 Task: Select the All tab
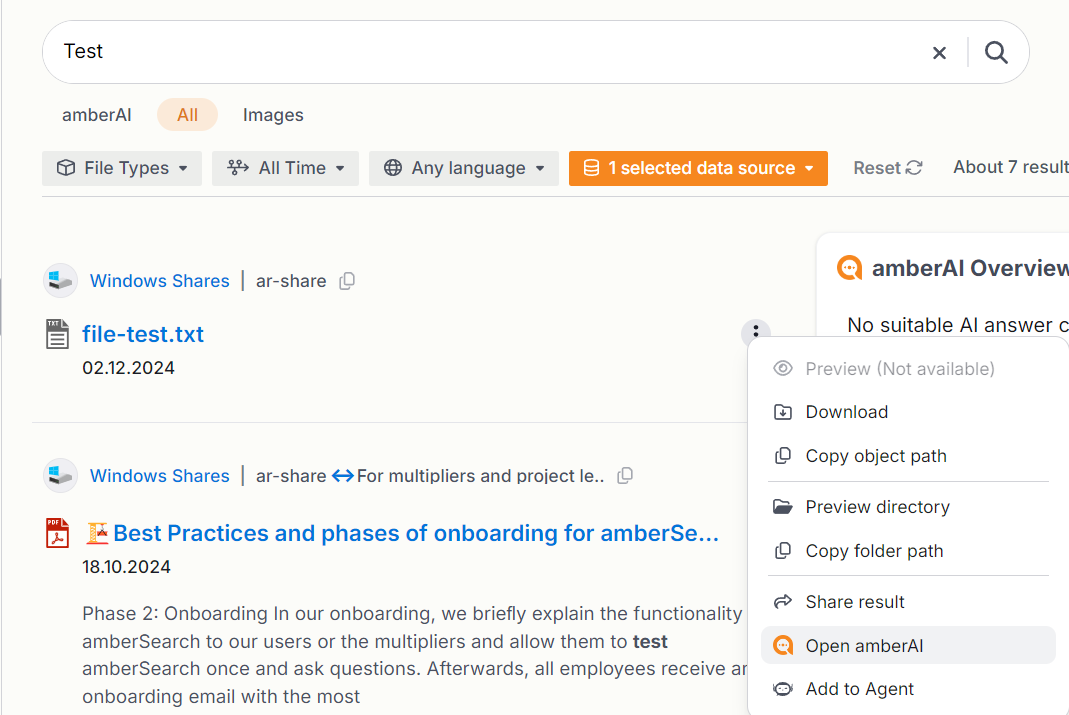point(187,115)
